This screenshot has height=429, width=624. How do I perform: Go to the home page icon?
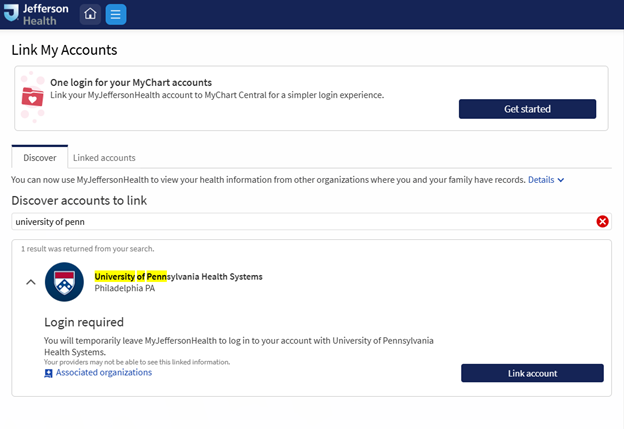point(90,14)
